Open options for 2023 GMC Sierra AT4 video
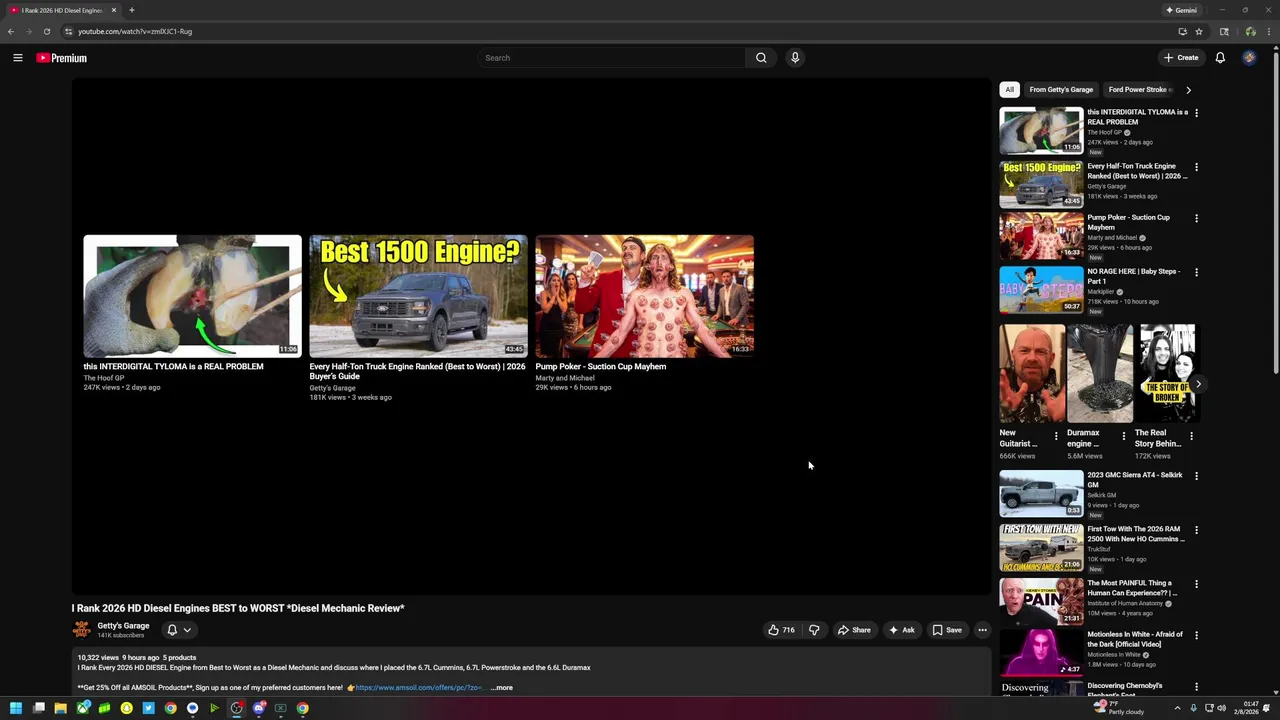 (x=1196, y=476)
